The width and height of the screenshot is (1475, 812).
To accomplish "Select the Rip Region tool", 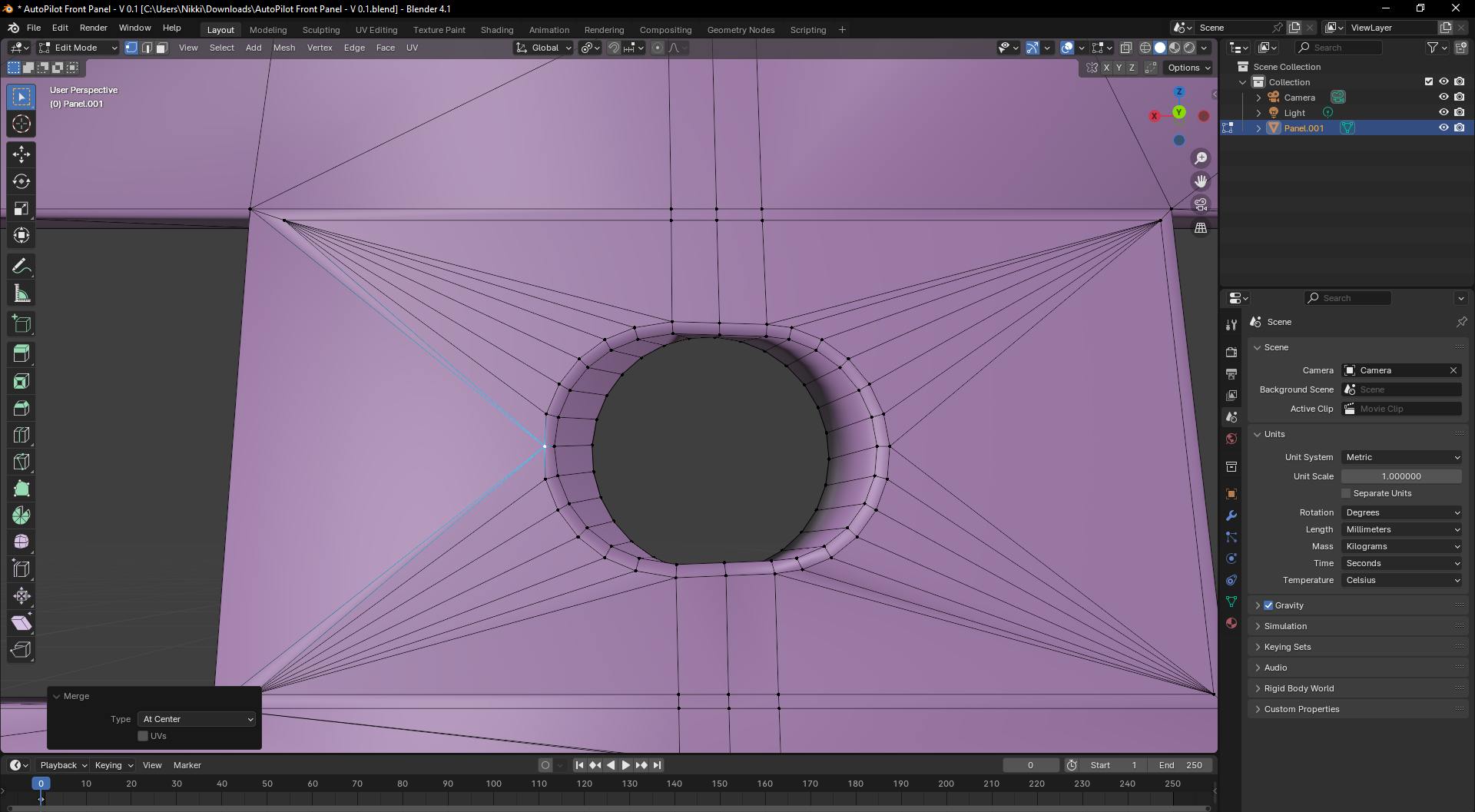I will (22, 650).
